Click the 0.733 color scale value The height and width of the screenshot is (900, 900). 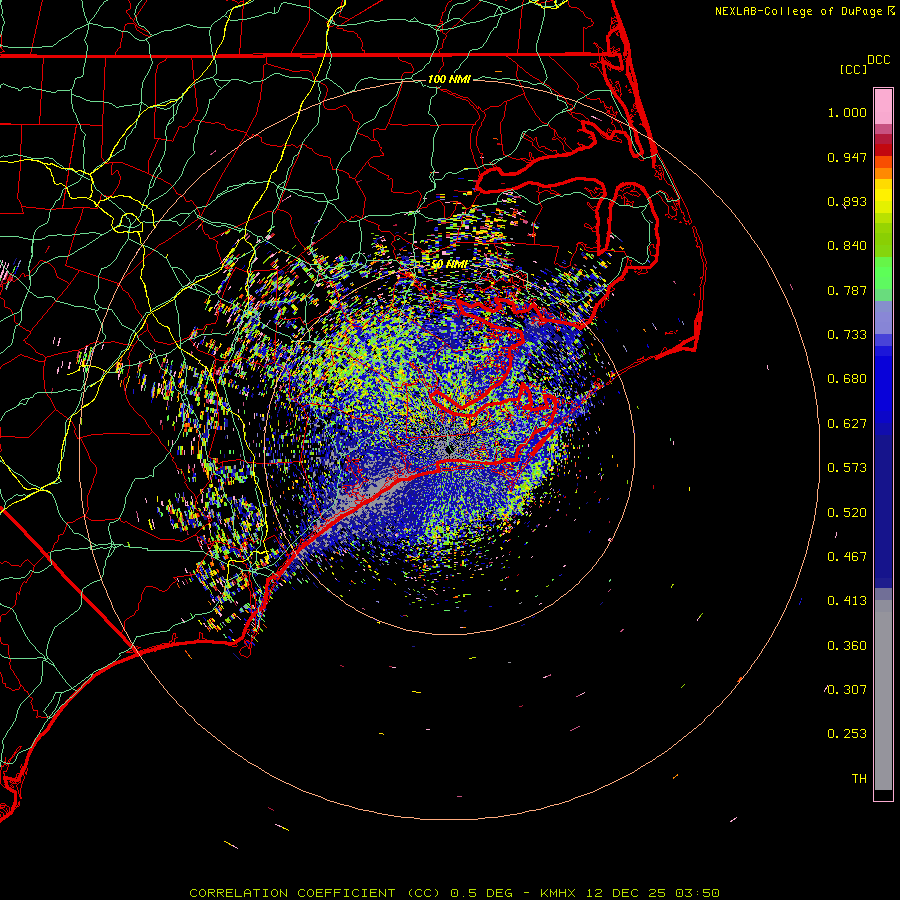[x=847, y=335]
